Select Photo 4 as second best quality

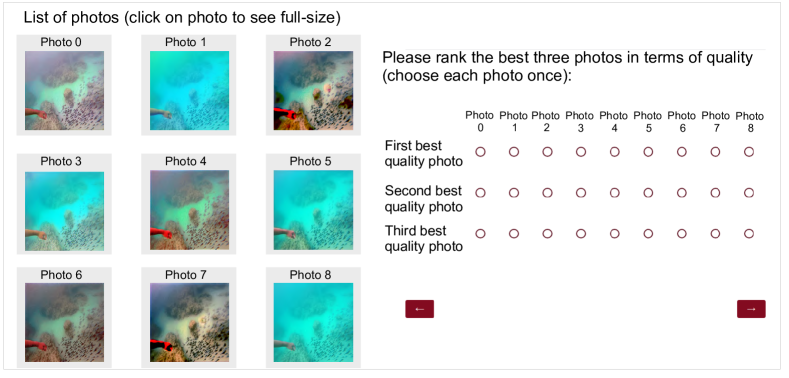(614, 193)
